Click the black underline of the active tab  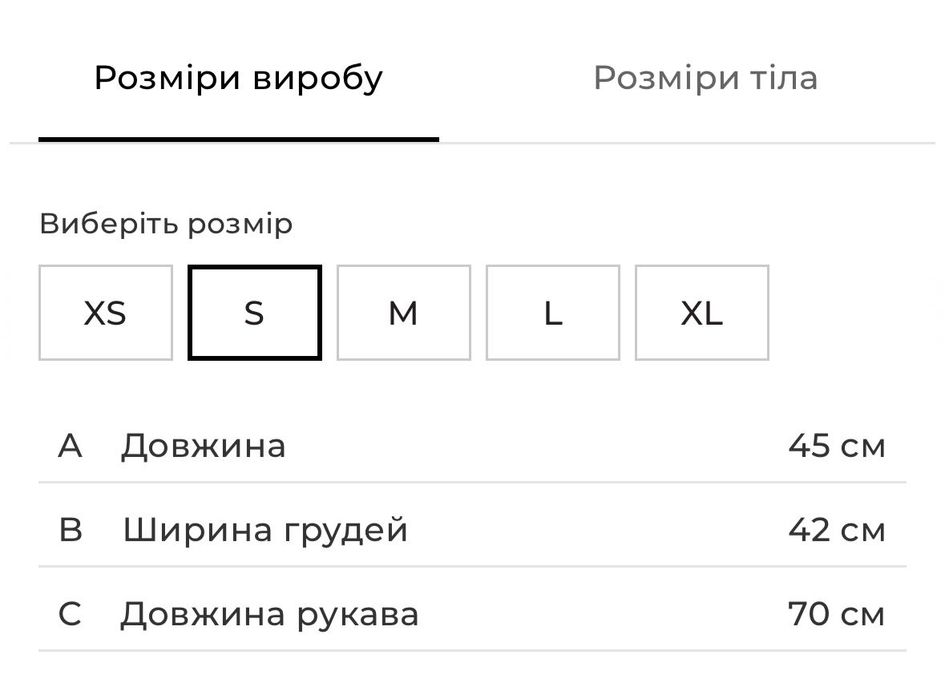(238, 139)
